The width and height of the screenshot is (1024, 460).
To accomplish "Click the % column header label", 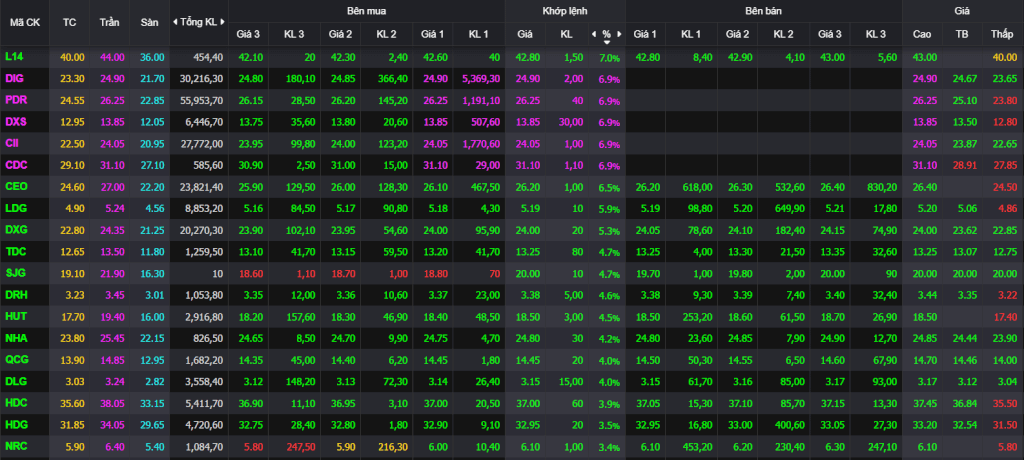I will (x=607, y=34).
